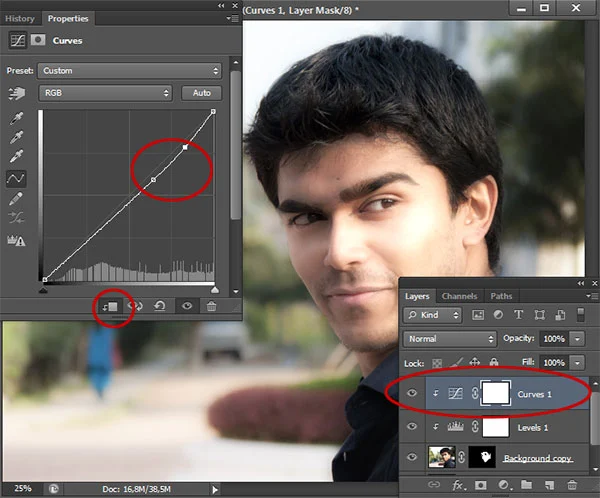This screenshot has width=600, height=498.
Task: Open the RGB channel dropdown
Action: pyautogui.click(x=105, y=93)
